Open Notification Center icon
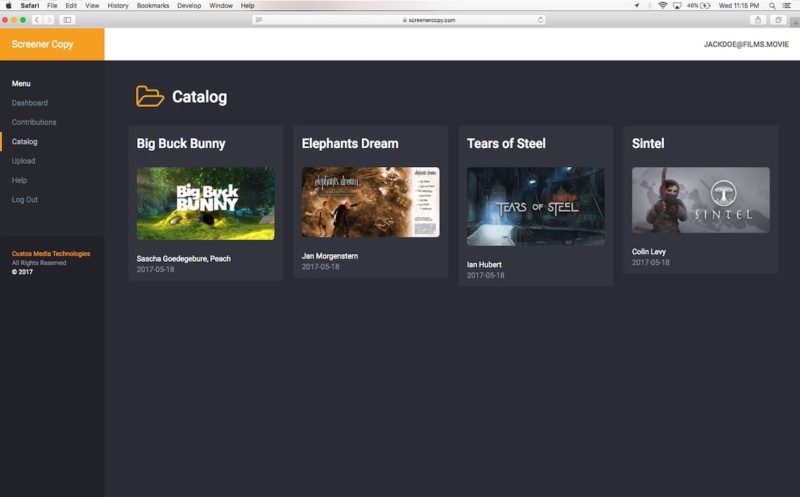800x497 pixels. pyautogui.click(x=787, y=6)
